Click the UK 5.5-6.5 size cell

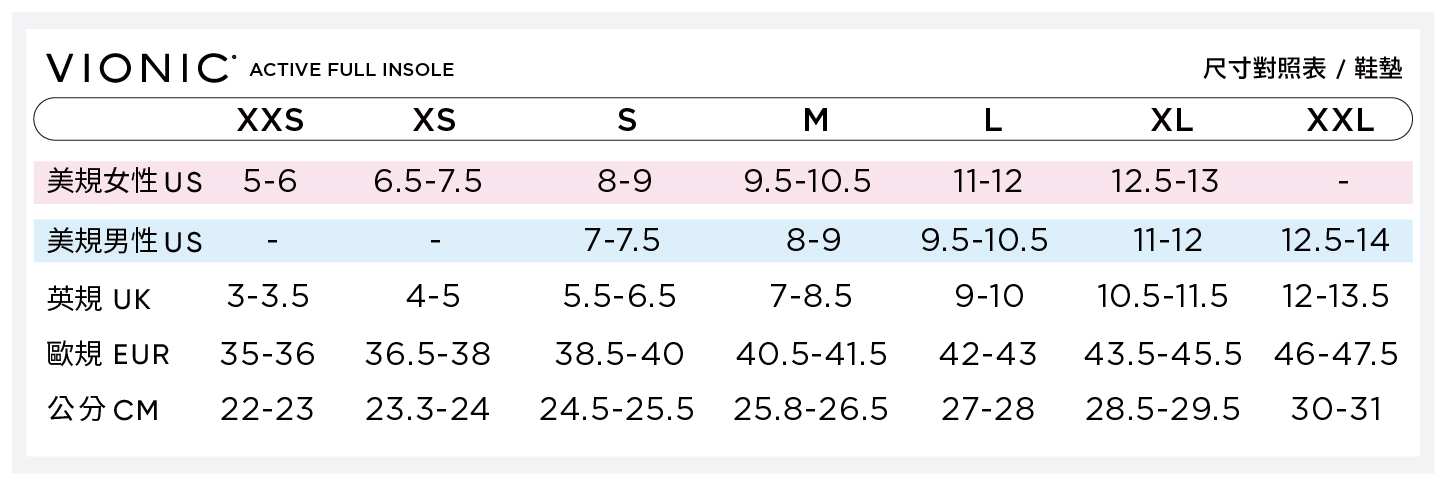pos(620,297)
